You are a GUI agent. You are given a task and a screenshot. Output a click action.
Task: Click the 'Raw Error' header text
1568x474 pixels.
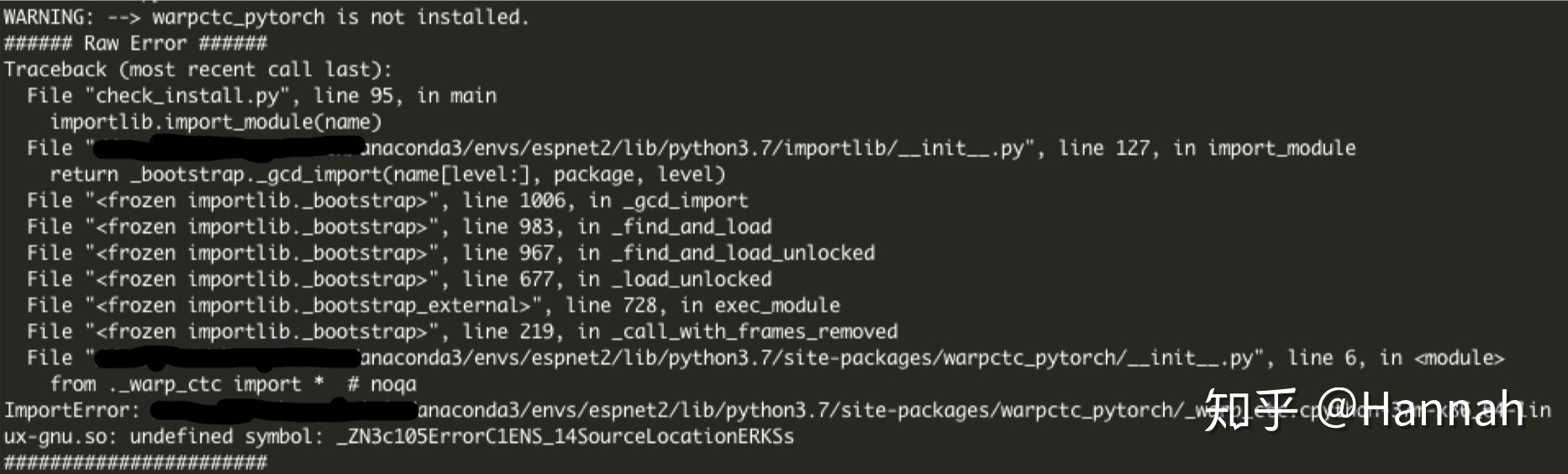134,43
